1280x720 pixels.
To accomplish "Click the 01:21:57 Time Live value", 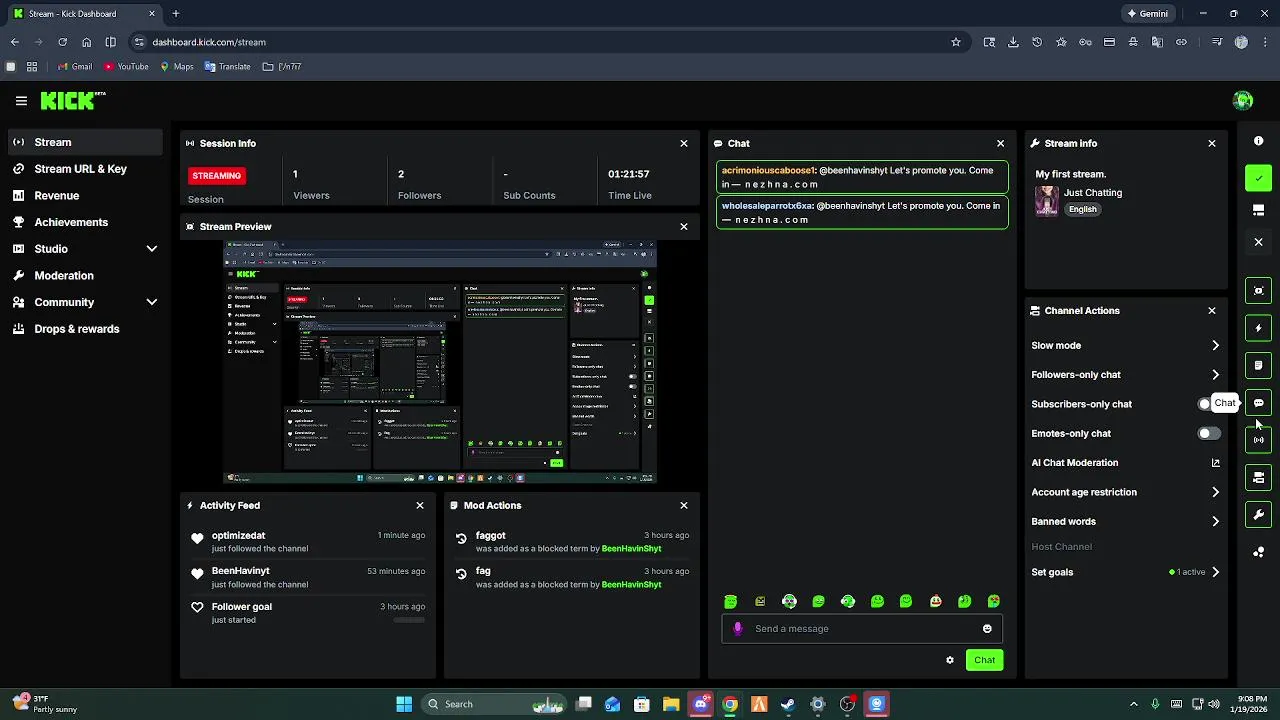I will point(629,174).
